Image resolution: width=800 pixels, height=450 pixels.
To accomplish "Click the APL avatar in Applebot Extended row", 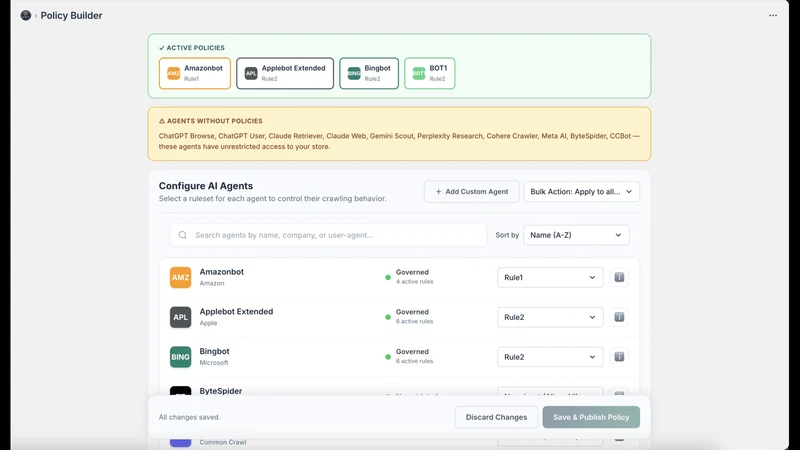I will tap(181, 317).
